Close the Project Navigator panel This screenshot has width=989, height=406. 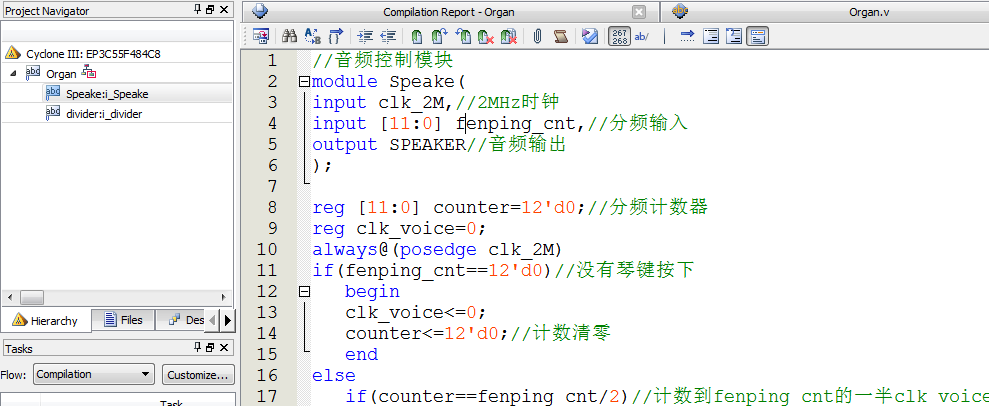(223, 9)
